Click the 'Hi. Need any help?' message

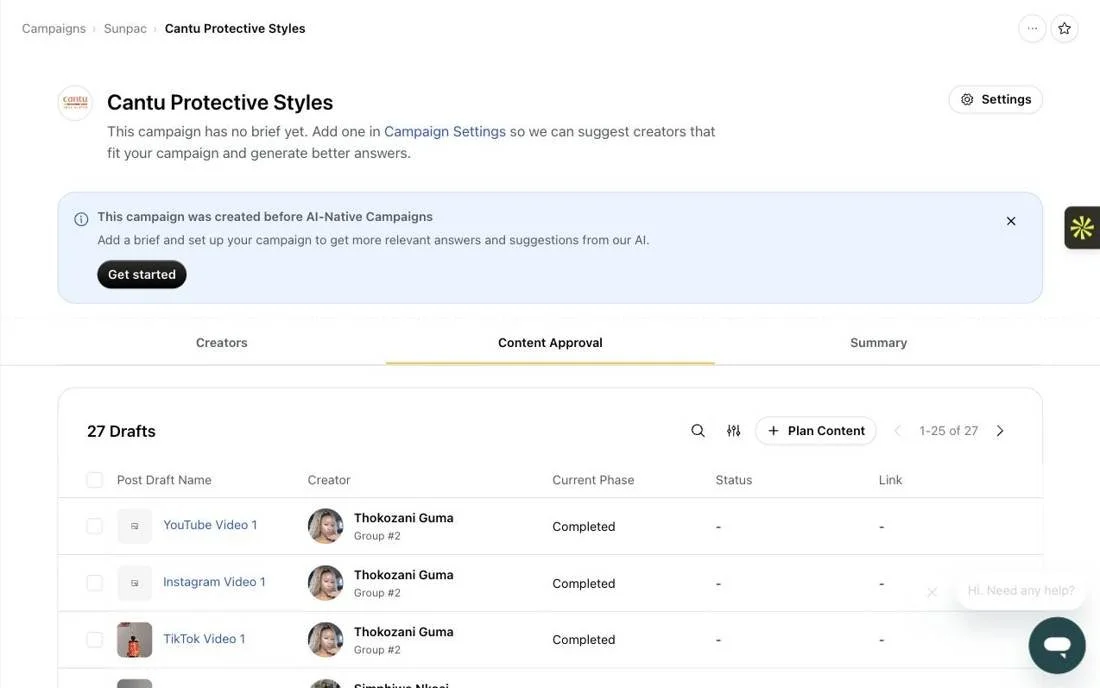tap(1021, 591)
